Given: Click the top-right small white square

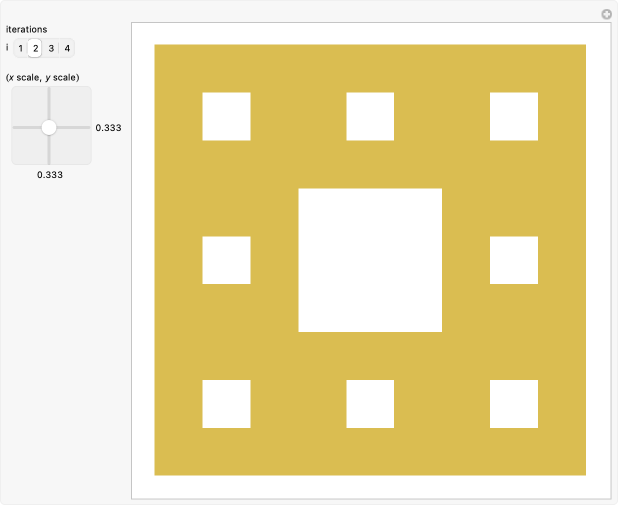Looking at the screenshot, I should 514,116.
